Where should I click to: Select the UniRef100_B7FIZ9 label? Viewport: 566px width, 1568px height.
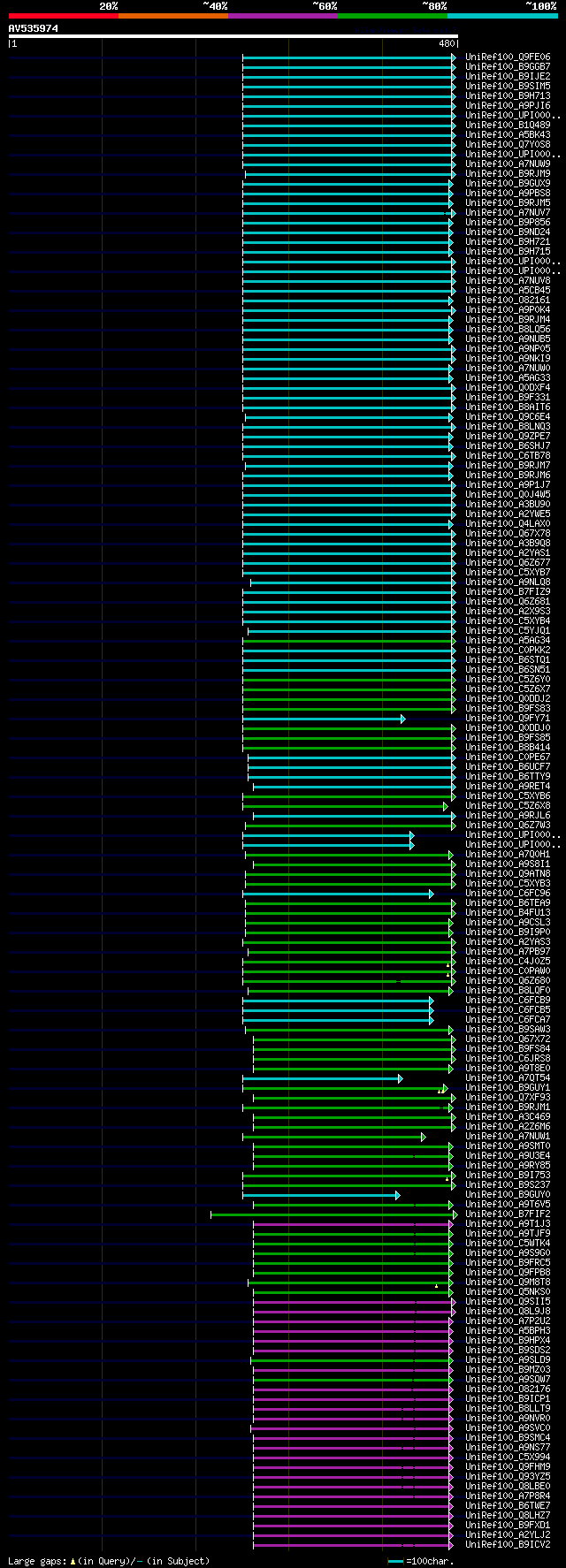click(508, 592)
